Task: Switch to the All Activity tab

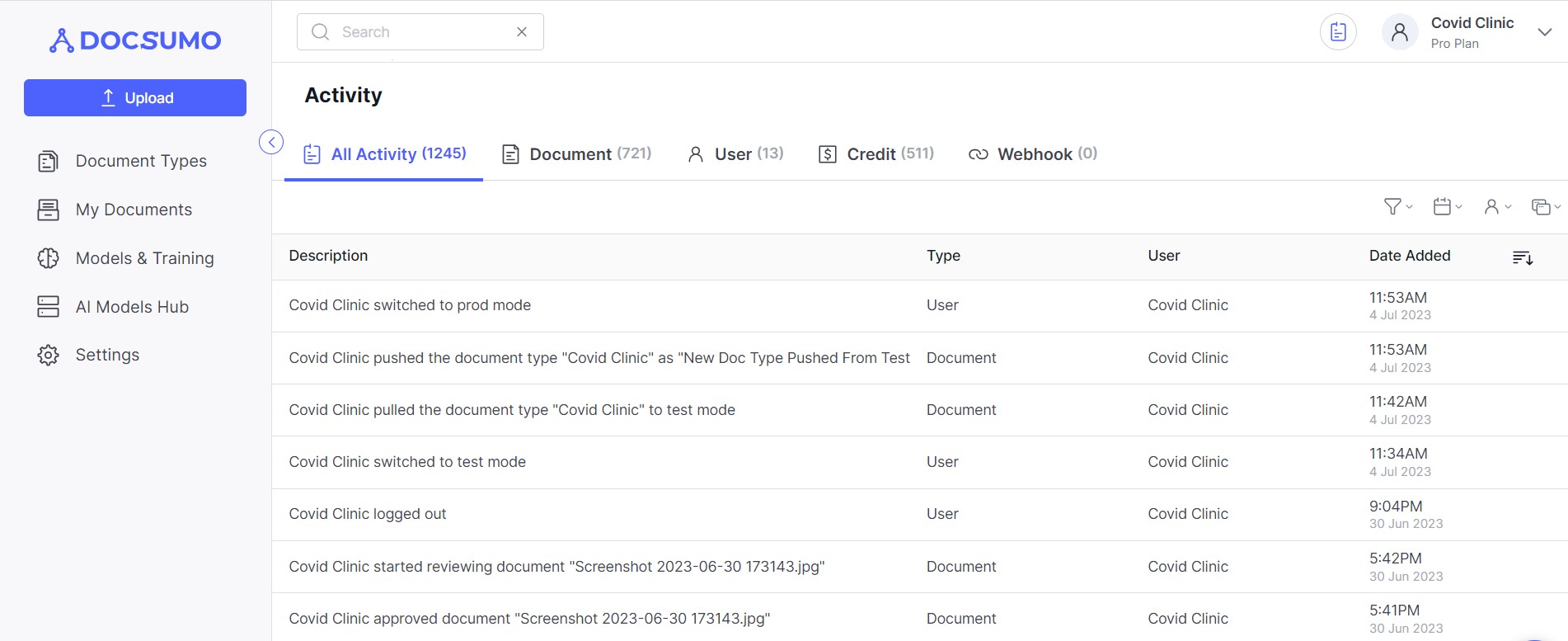Action: [384, 154]
